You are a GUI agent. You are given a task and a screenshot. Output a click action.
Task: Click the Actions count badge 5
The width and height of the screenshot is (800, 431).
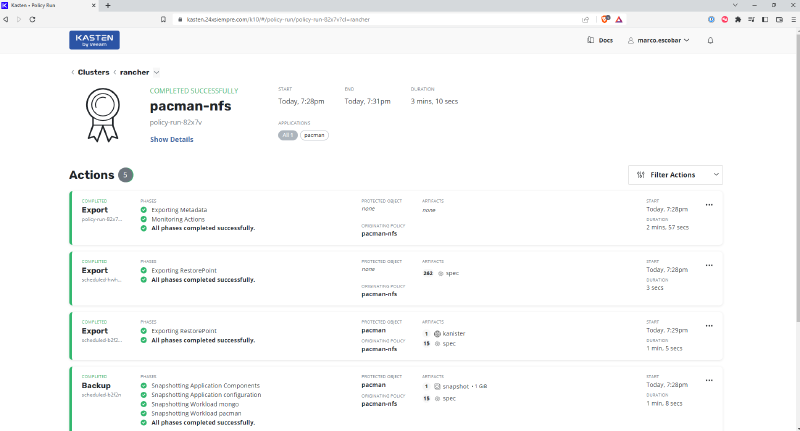pos(126,175)
